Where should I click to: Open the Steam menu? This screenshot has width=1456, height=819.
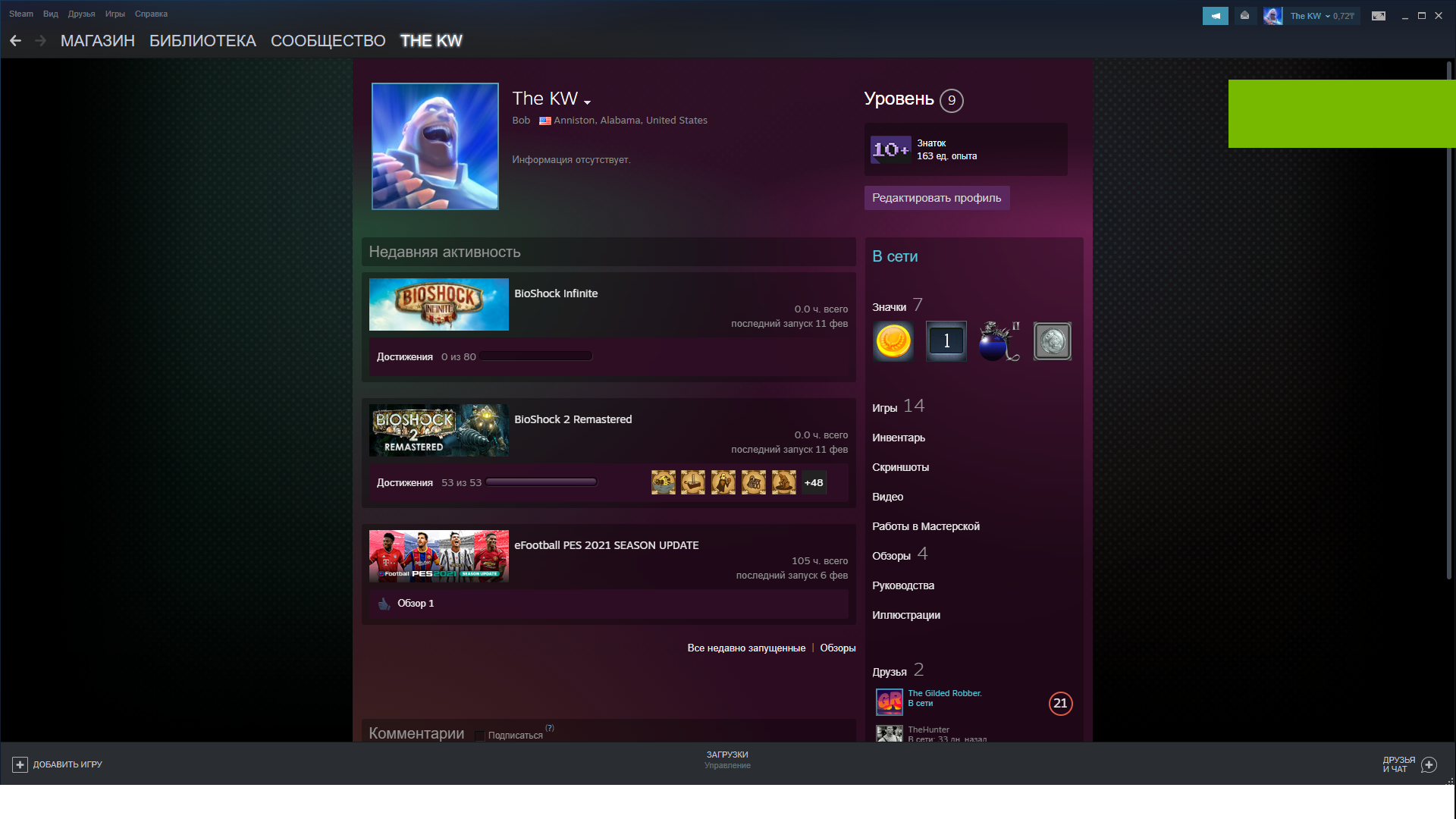click(21, 14)
